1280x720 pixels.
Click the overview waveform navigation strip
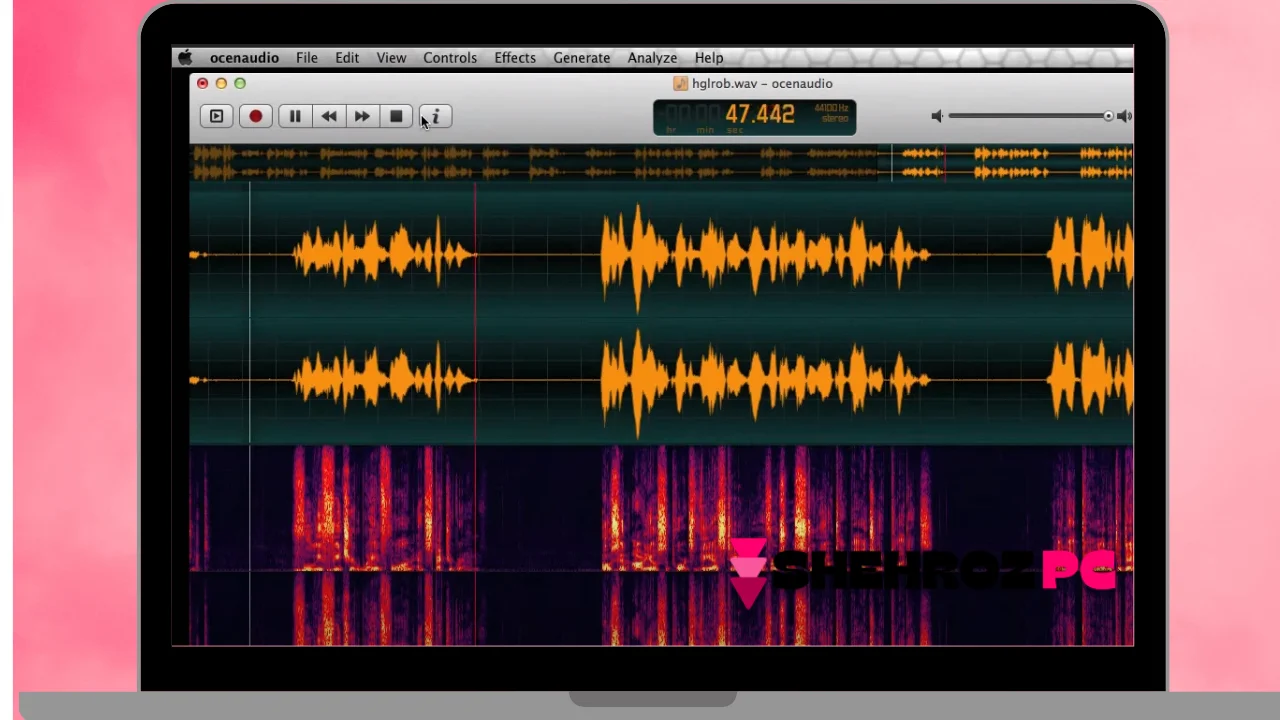click(x=661, y=163)
